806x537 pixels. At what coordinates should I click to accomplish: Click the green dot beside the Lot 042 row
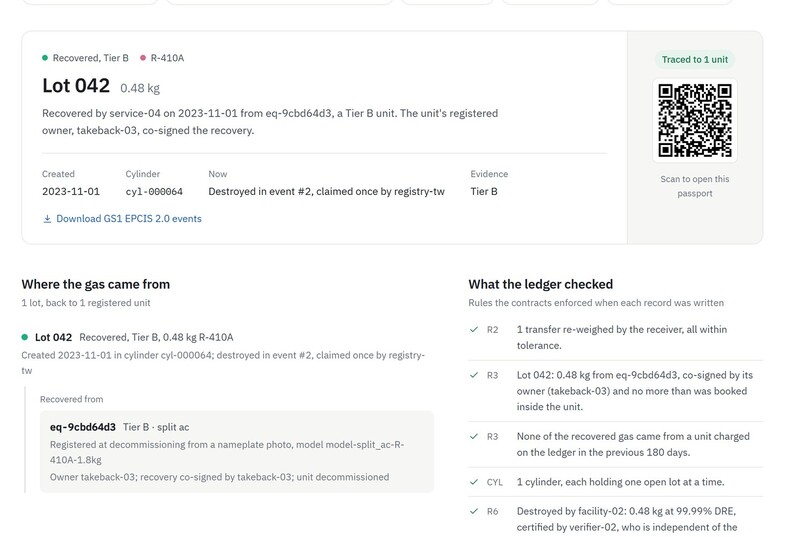24,337
